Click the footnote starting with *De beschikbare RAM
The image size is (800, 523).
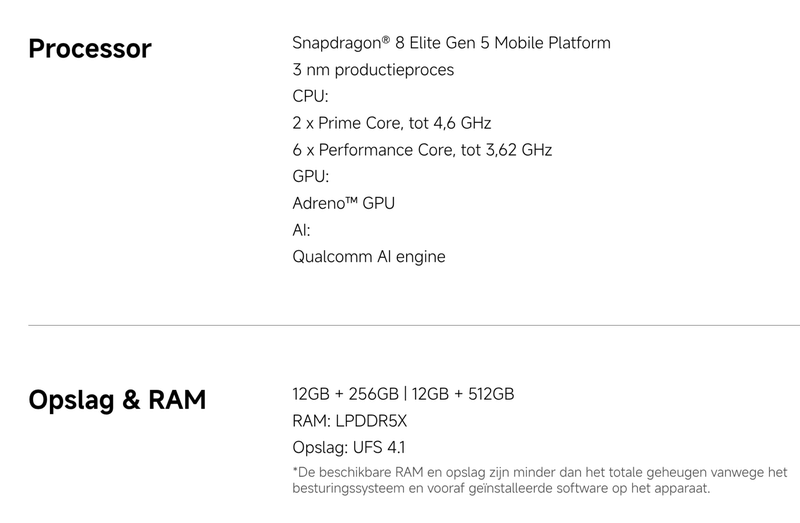[540, 472]
